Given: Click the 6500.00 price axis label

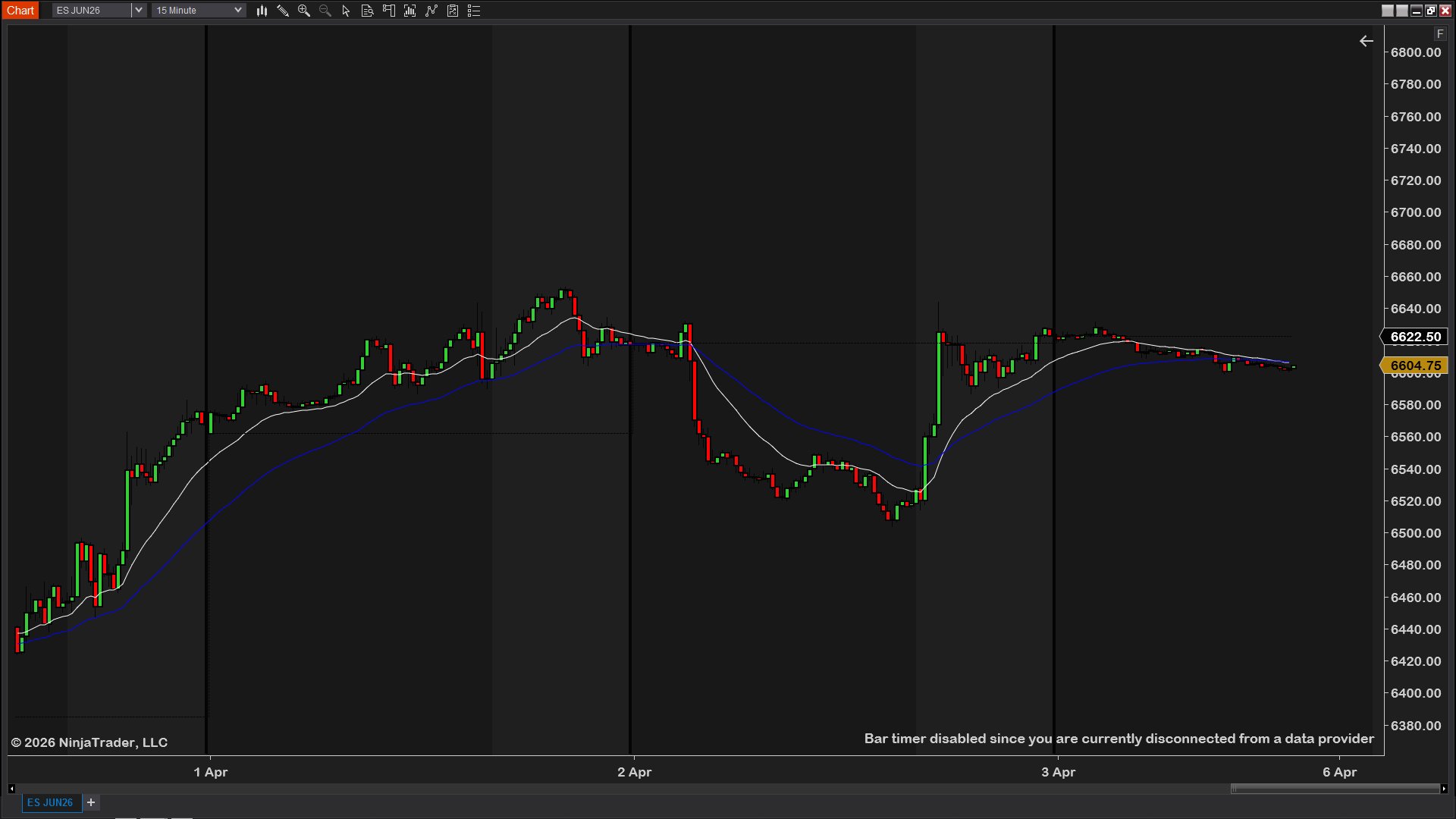Looking at the screenshot, I should pyautogui.click(x=1415, y=533).
